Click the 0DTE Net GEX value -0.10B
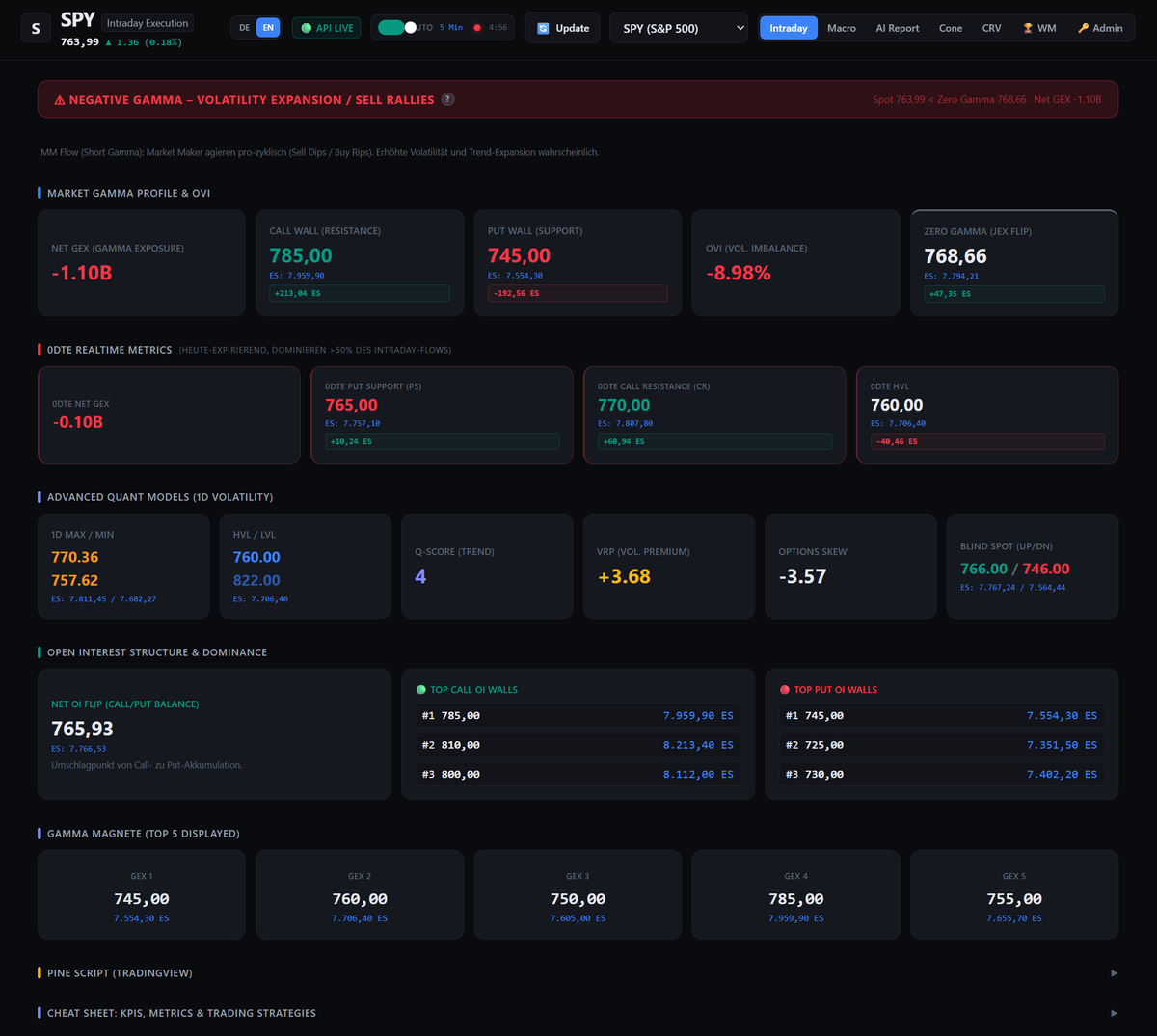Viewport: 1157px width, 1036px height. (x=78, y=422)
